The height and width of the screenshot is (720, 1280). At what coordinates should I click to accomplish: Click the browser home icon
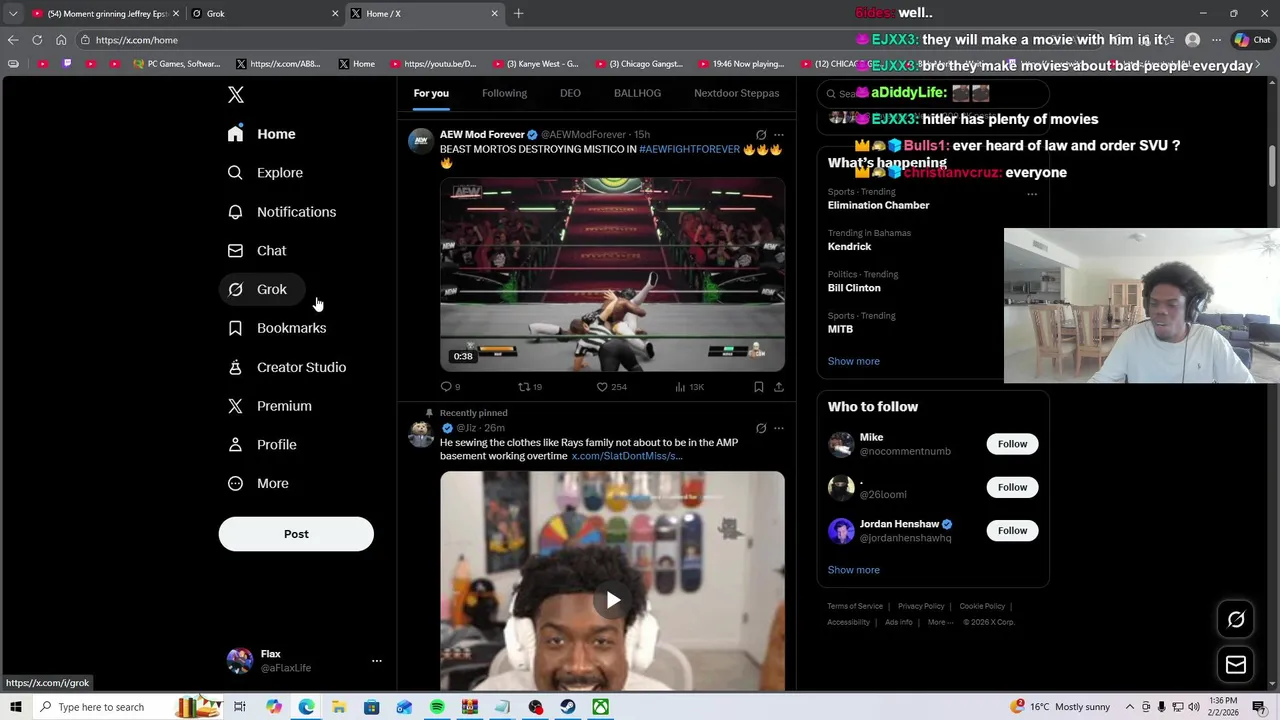coord(61,40)
